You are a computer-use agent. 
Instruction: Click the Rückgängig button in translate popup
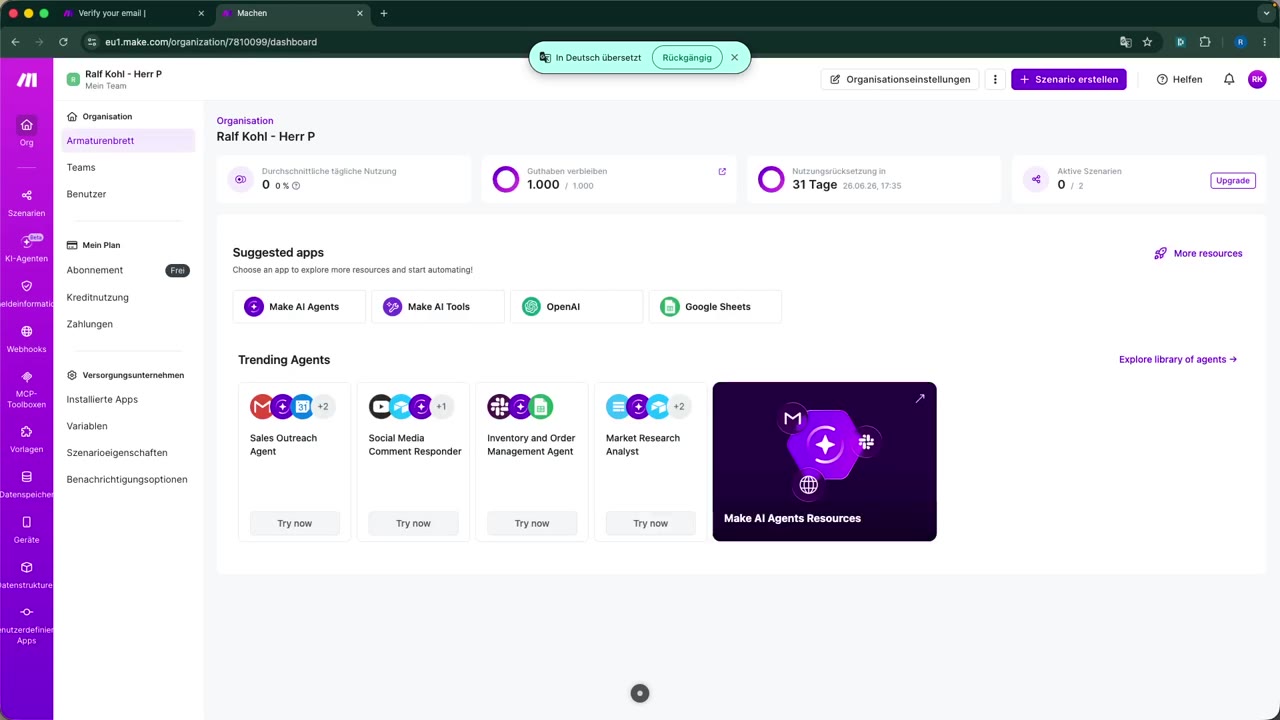(687, 58)
